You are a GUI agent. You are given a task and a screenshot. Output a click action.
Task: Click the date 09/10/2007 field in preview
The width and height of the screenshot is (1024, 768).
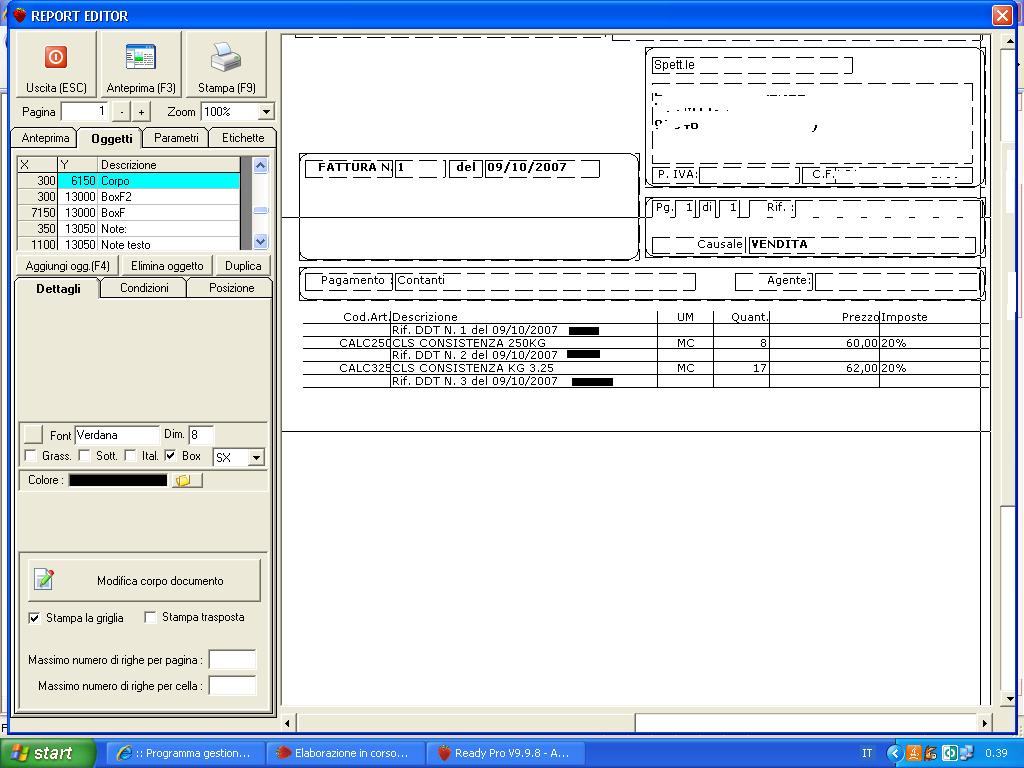[x=542, y=168]
